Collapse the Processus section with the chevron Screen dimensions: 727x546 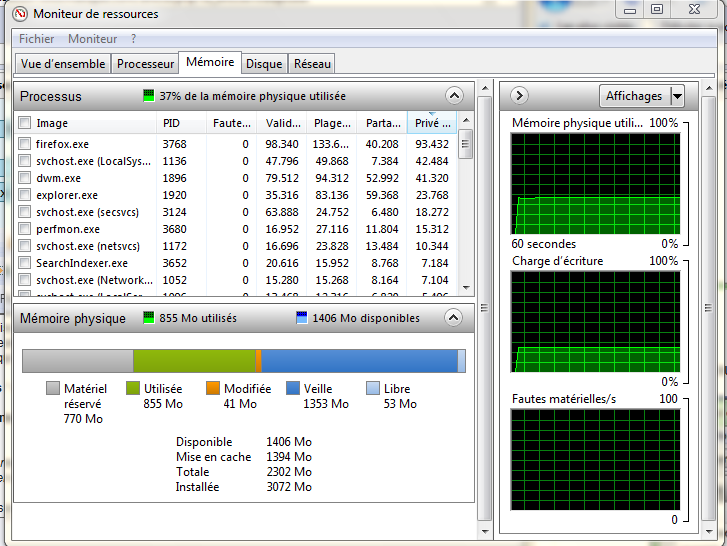[454, 96]
